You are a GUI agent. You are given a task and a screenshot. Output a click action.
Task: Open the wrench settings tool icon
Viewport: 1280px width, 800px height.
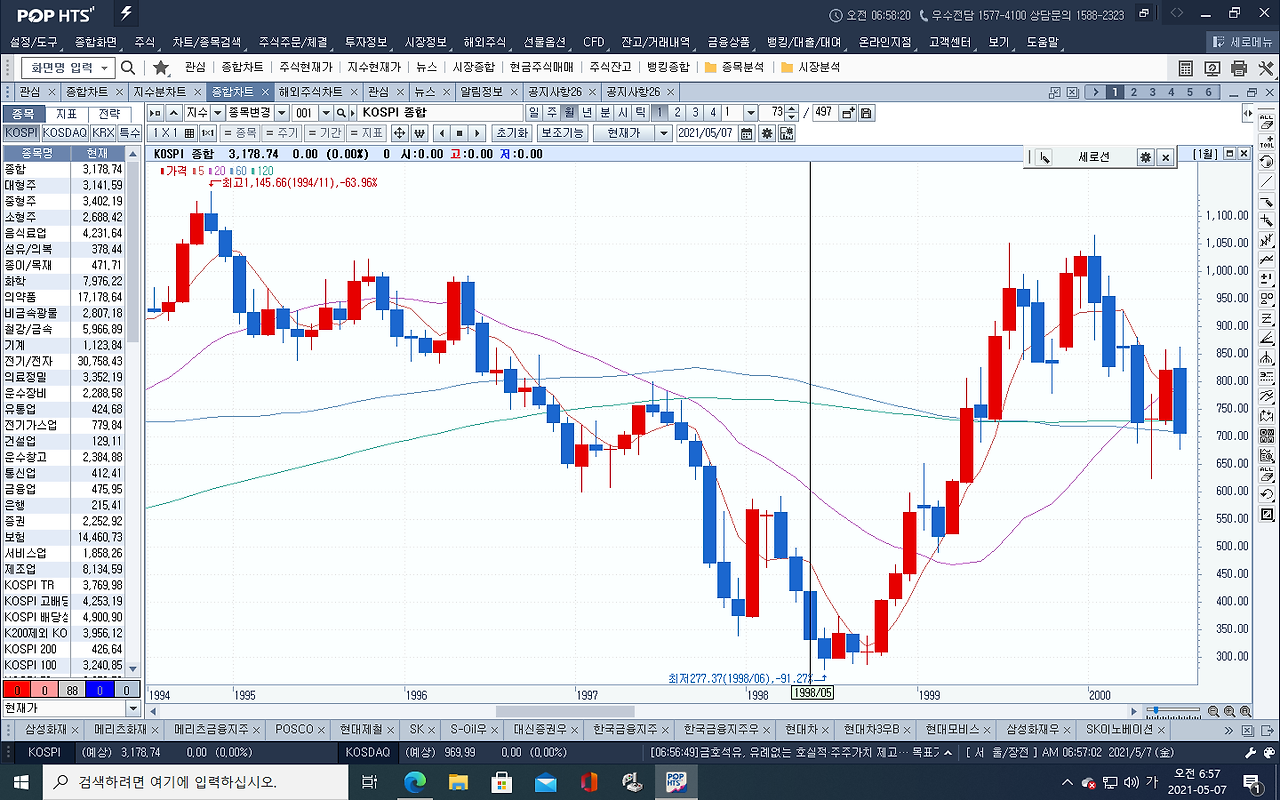(x=1265, y=68)
